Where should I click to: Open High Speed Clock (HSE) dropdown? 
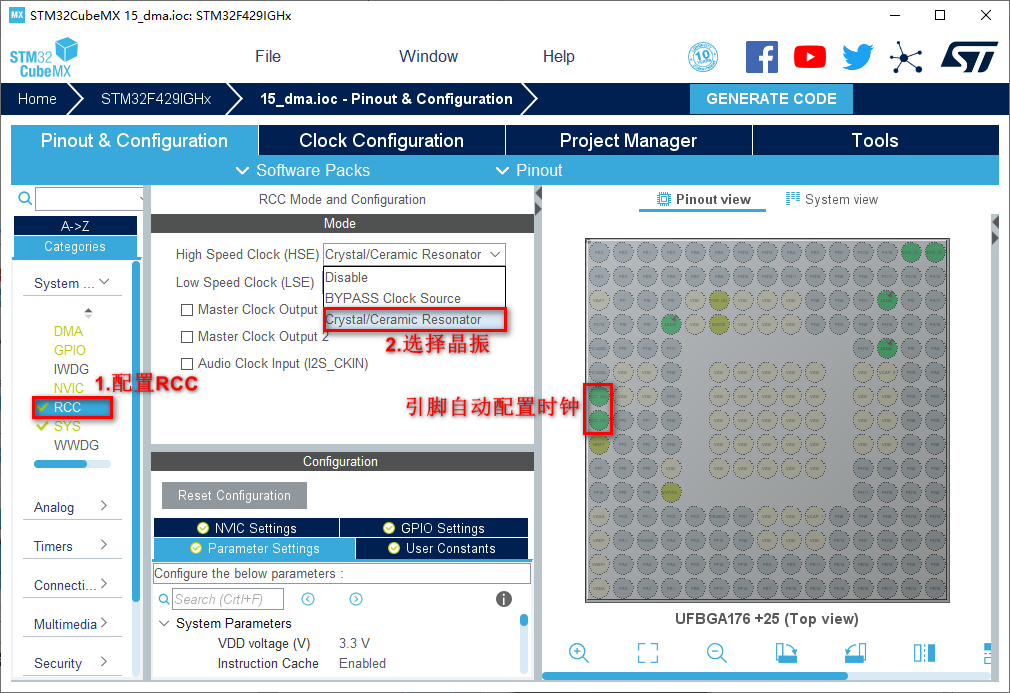[414, 255]
